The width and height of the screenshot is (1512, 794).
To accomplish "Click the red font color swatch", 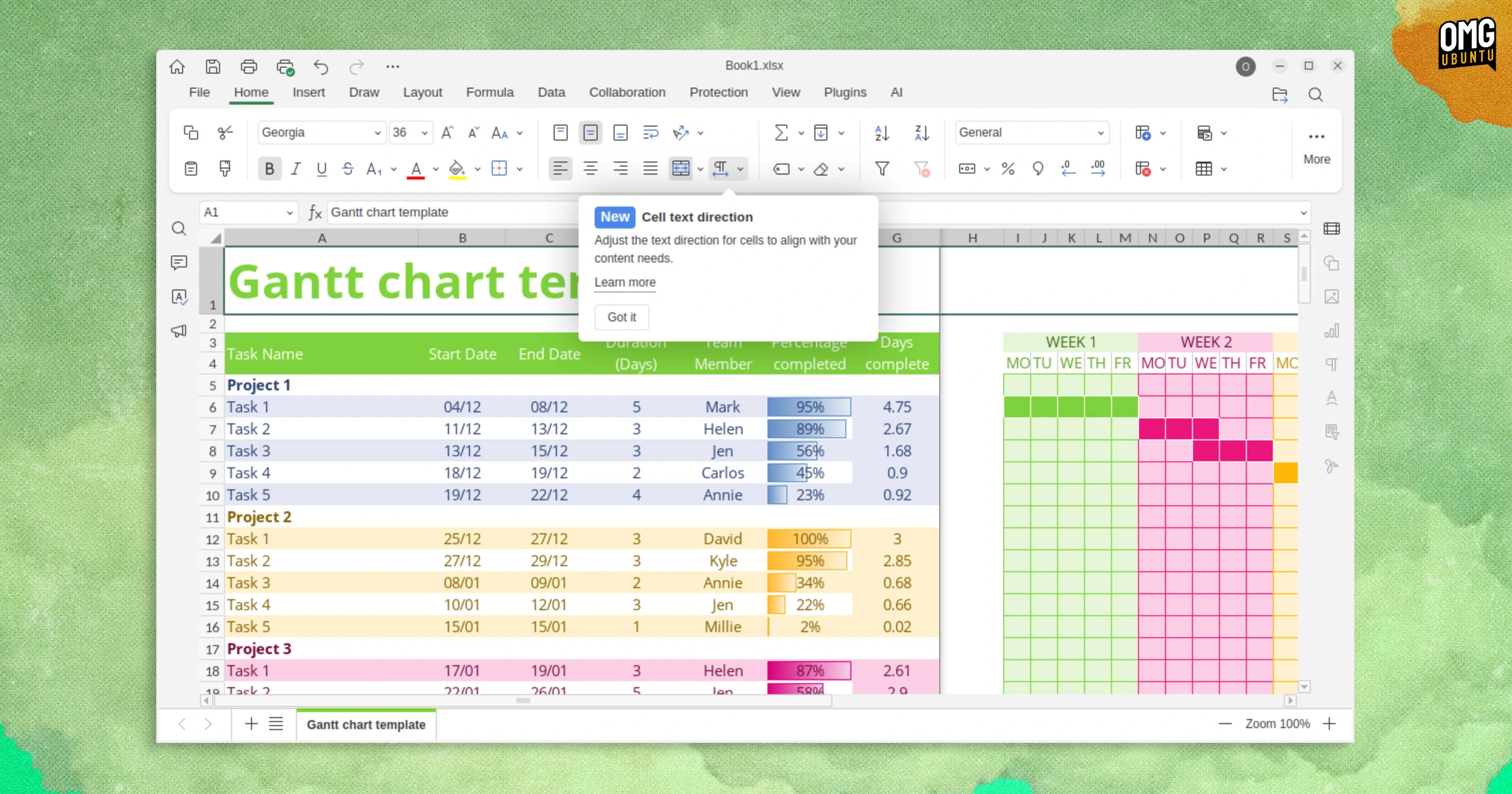I will [416, 168].
